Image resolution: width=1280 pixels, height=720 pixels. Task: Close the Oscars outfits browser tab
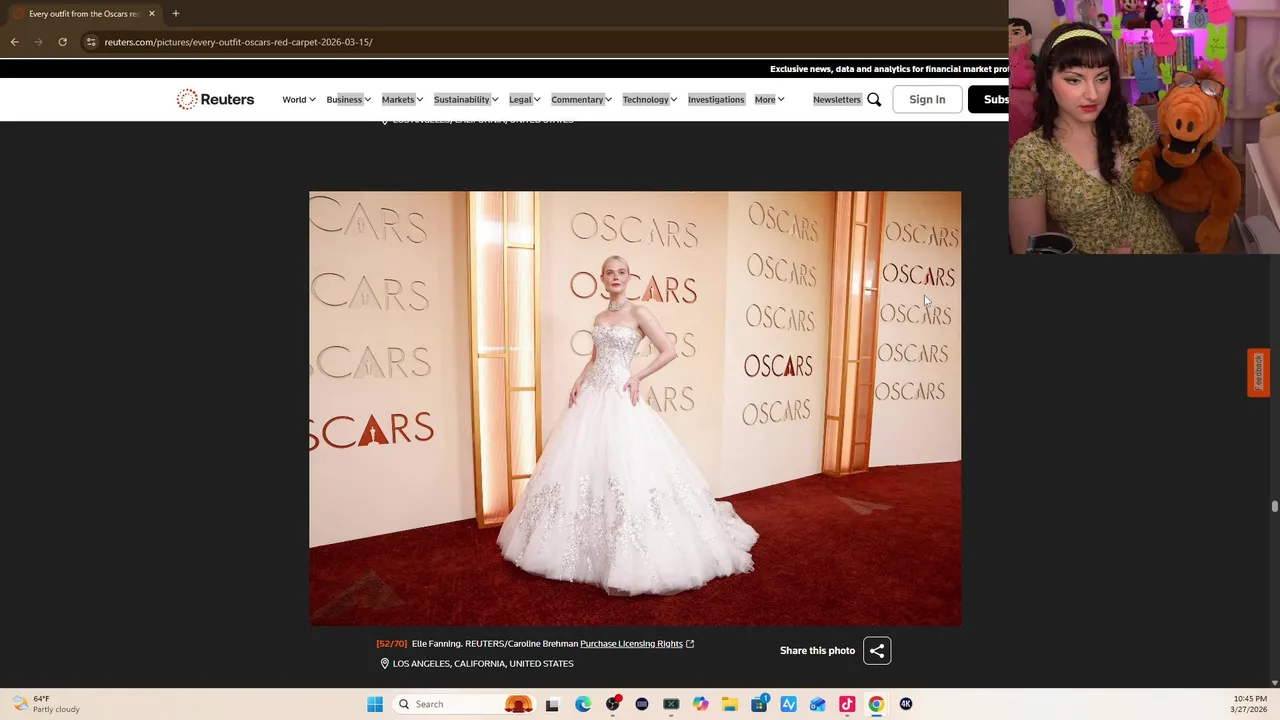click(x=152, y=14)
